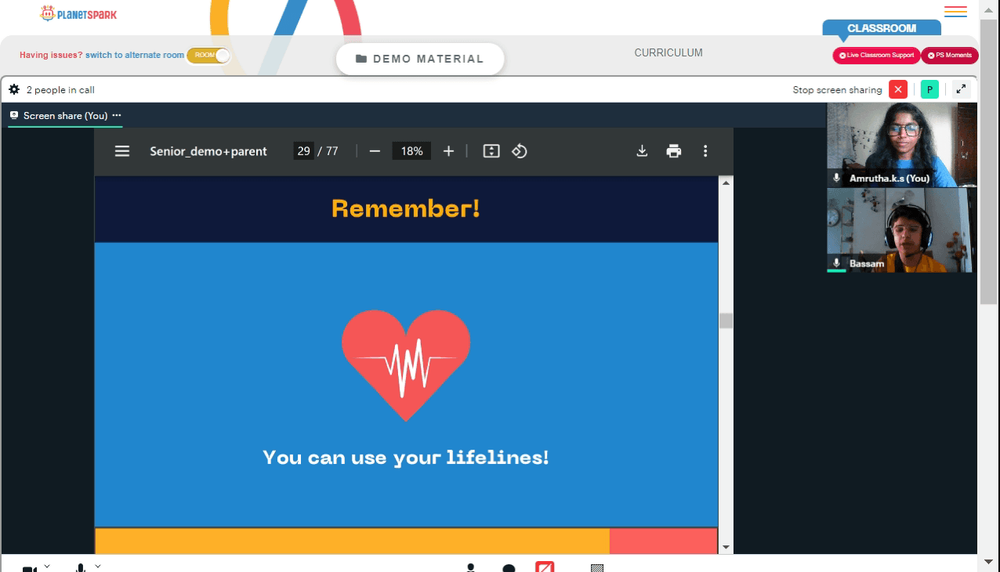Select Bassam's video tile
The image size is (1000, 572).
(900, 230)
